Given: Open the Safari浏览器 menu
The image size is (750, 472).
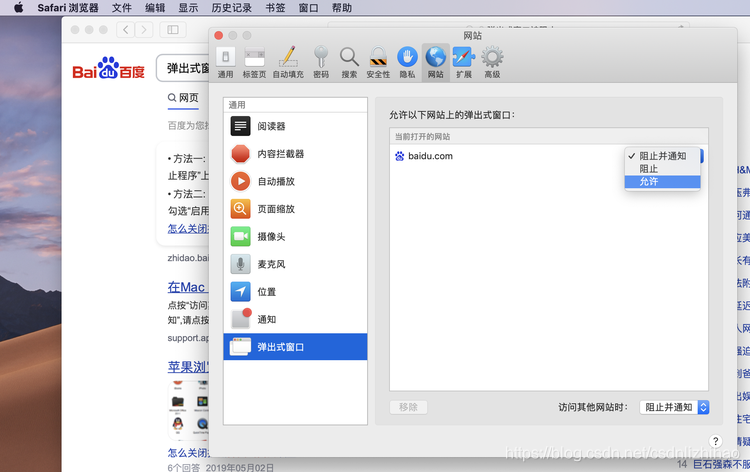Looking at the screenshot, I should (x=68, y=8).
